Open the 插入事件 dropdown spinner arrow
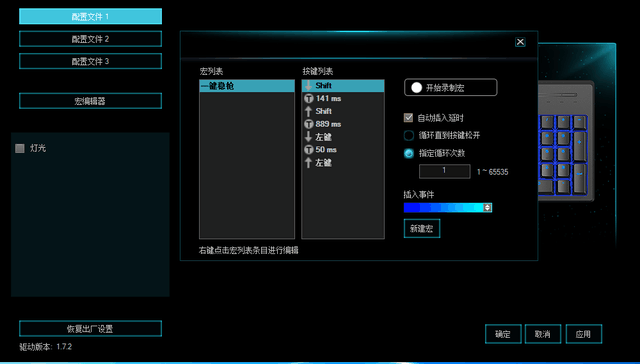This screenshot has height=364, width=640. point(487,208)
